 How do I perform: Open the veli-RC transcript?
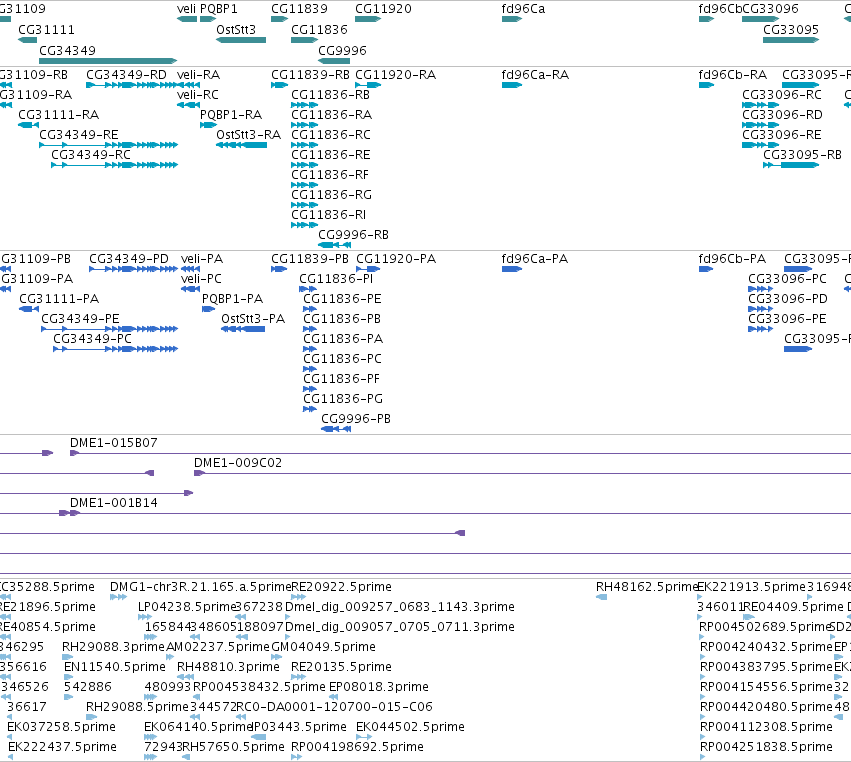[x=198, y=95]
